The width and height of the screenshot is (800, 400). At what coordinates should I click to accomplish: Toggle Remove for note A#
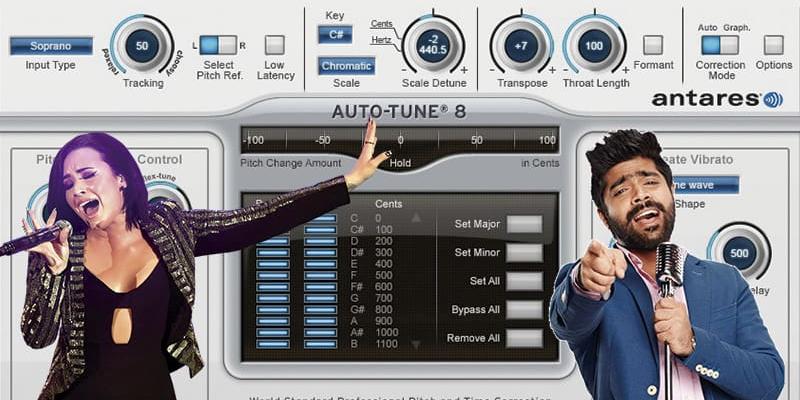coord(320,333)
